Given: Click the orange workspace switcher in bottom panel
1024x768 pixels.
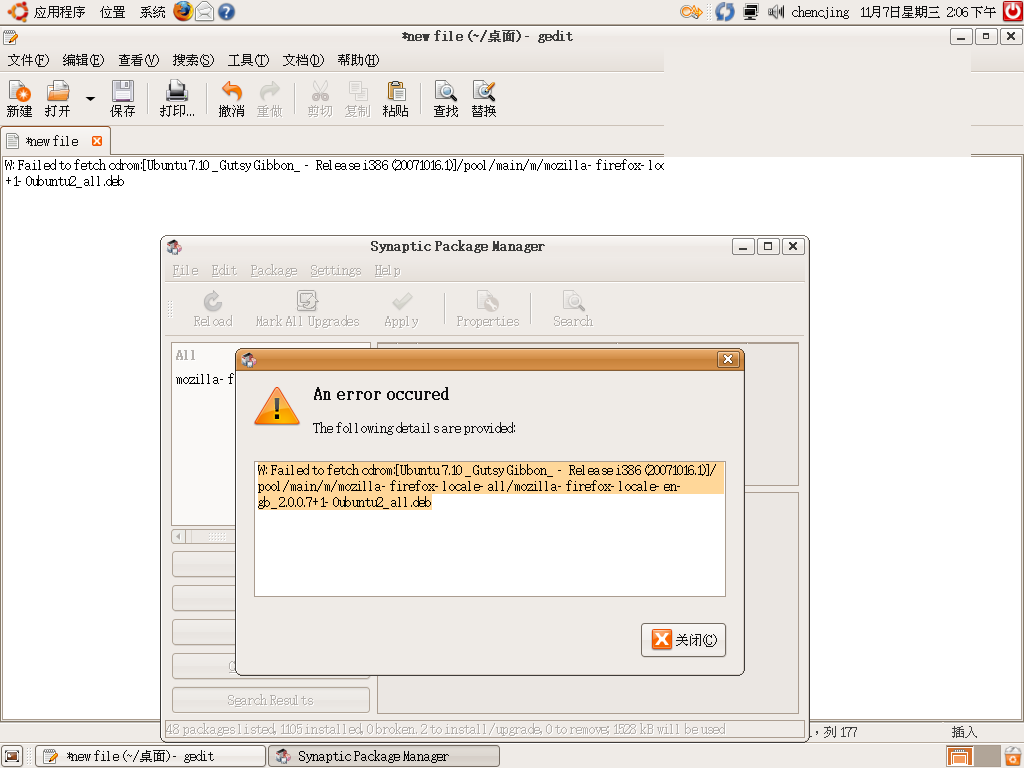Looking at the screenshot, I should pyautogui.click(x=959, y=756).
